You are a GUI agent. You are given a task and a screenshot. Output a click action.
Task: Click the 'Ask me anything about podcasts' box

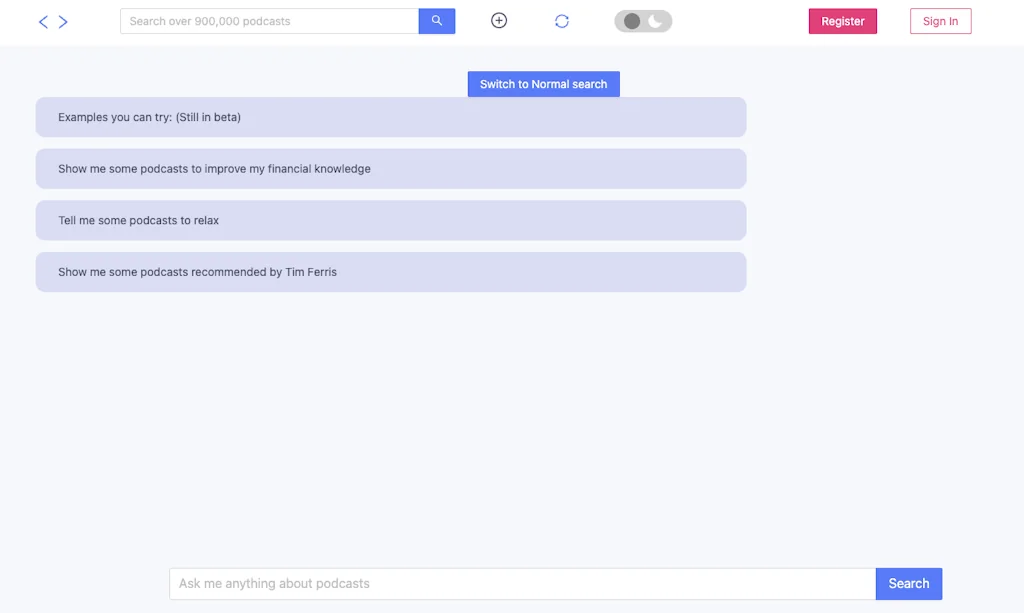(520, 583)
